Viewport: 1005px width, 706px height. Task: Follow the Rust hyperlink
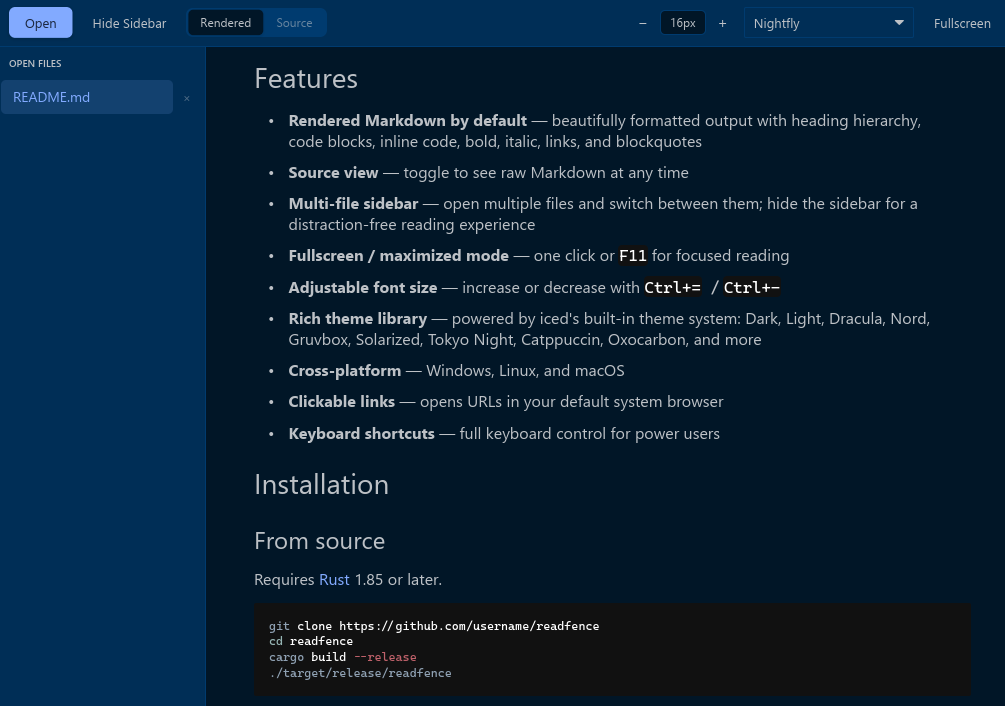(334, 579)
